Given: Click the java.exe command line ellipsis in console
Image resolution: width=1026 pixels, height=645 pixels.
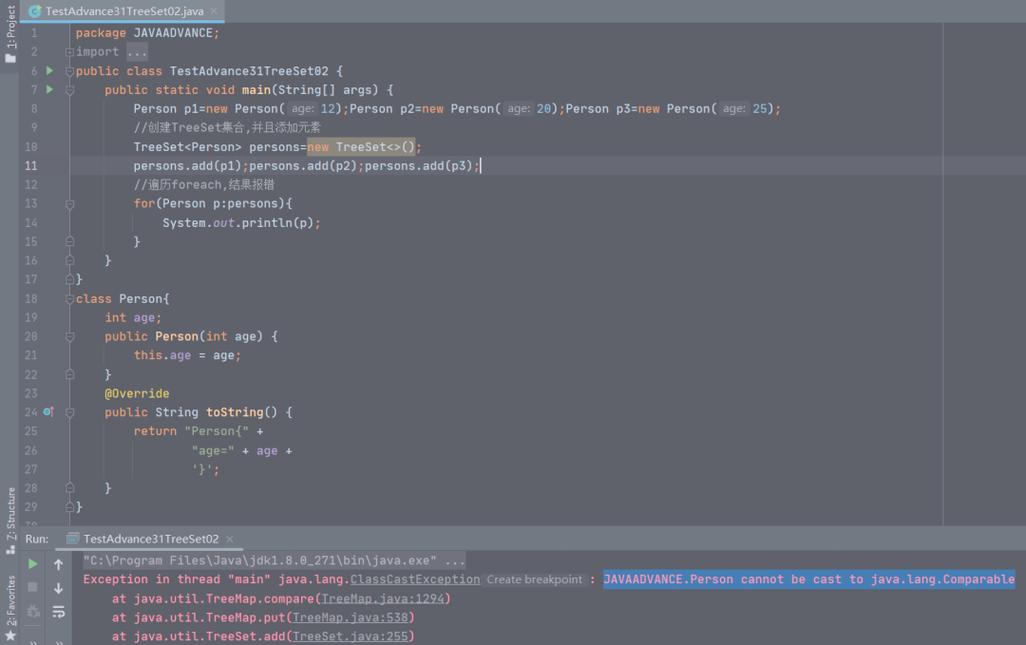Looking at the screenshot, I should click(x=454, y=561).
